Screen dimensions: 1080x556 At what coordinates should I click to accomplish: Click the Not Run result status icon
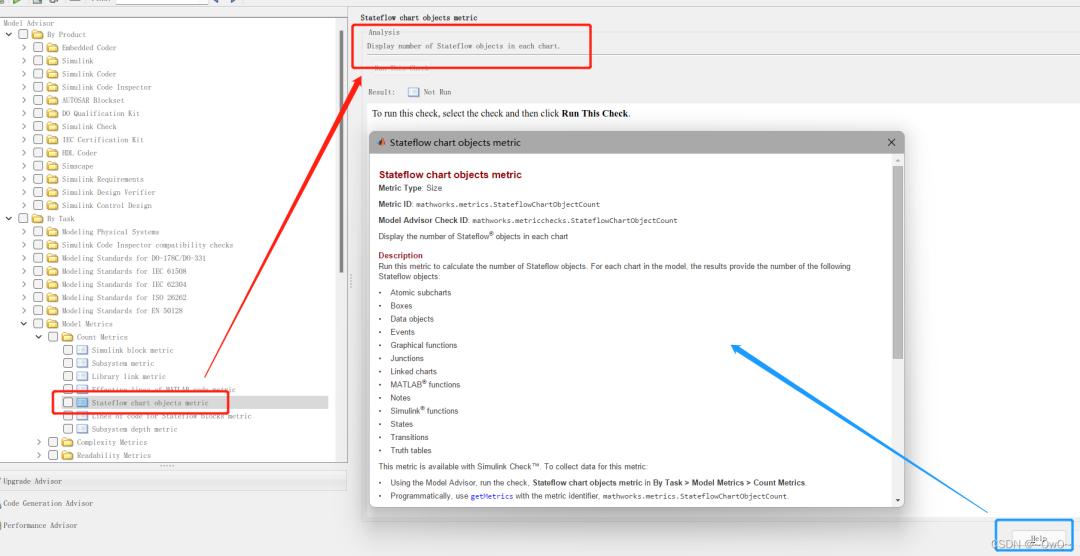click(413, 92)
